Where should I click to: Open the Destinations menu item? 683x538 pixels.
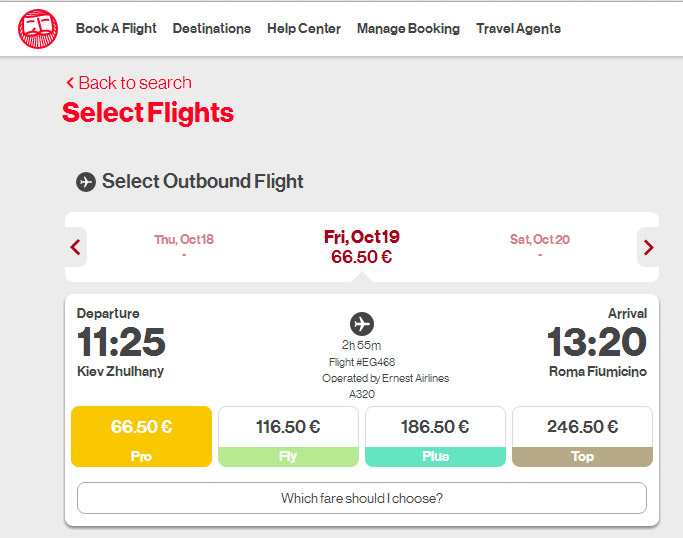click(x=212, y=28)
